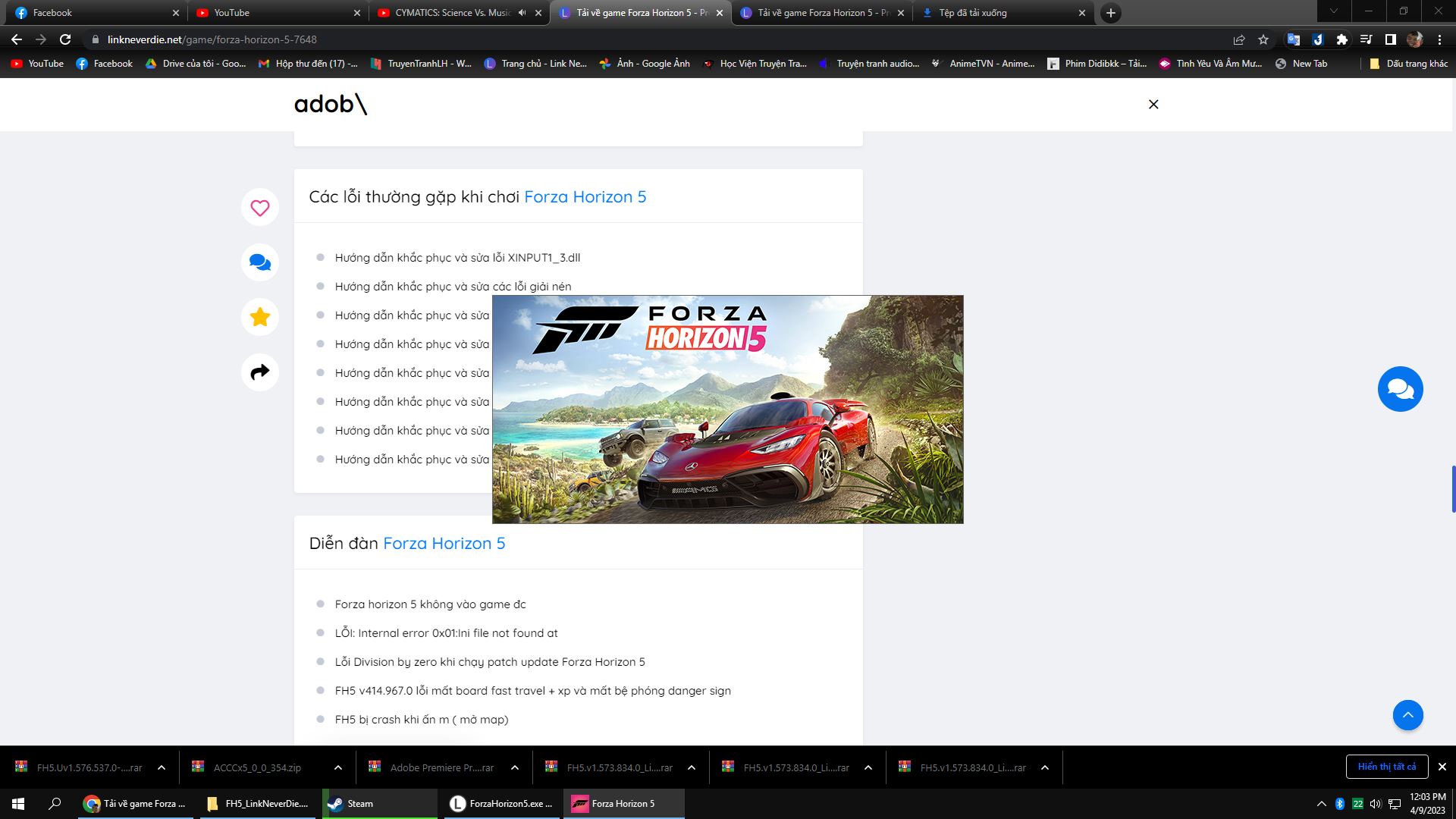Click the share/forward icon on sidebar

(259, 372)
